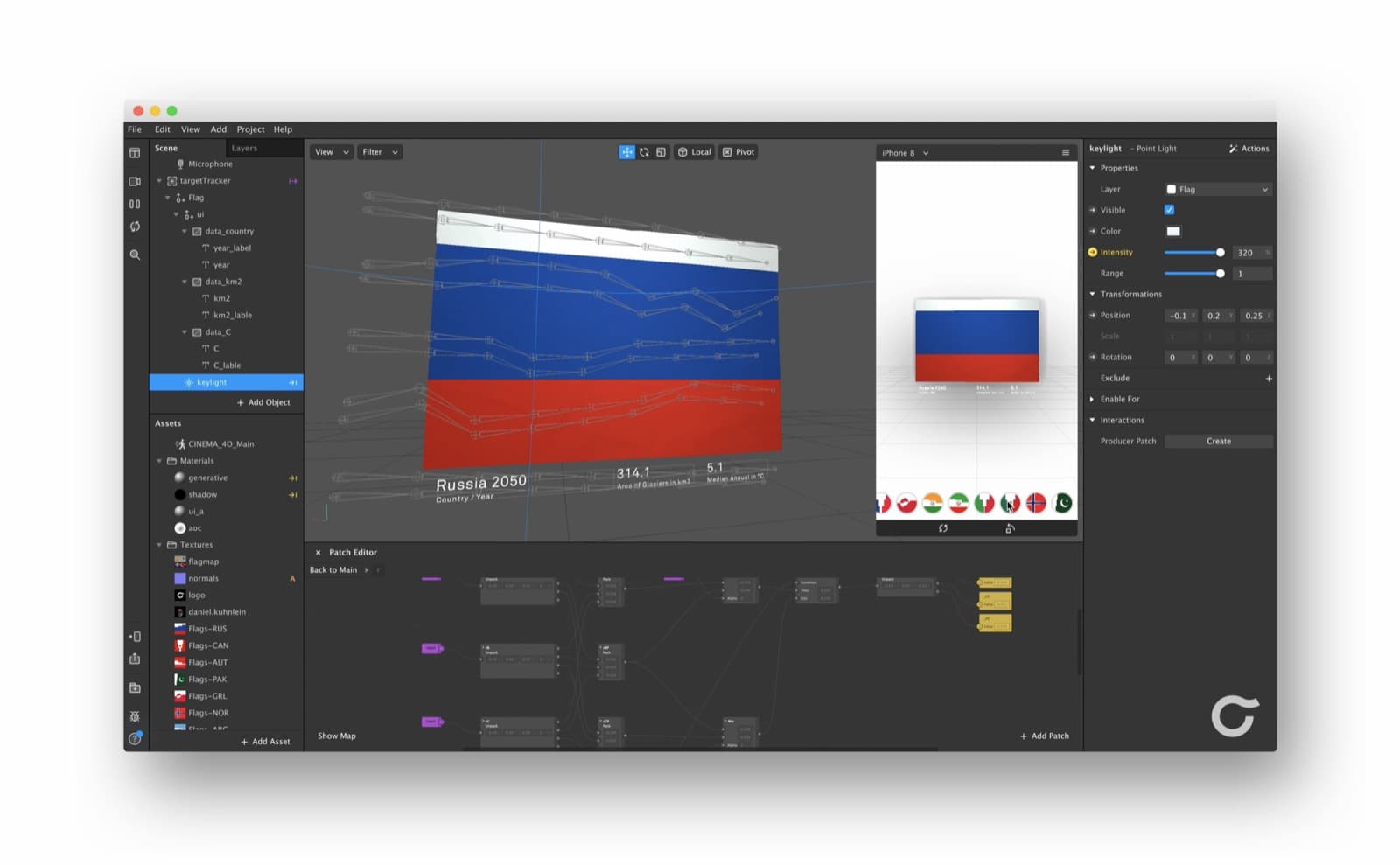This screenshot has width=1400, height=865.
Task: Click the pause icon in the left sidebar
Action: click(x=135, y=204)
